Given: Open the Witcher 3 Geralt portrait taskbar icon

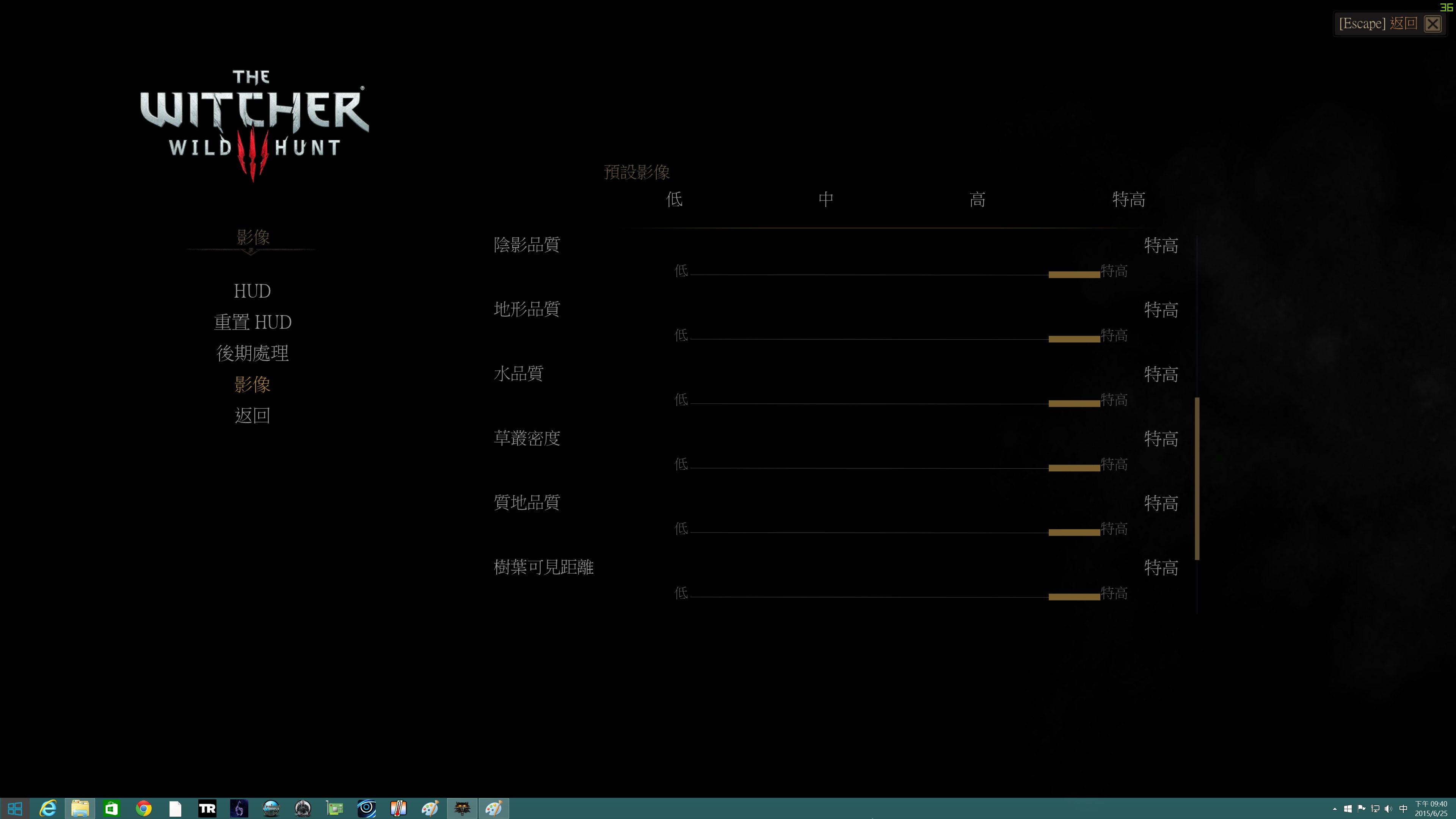Looking at the screenshot, I should (x=303, y=809).
